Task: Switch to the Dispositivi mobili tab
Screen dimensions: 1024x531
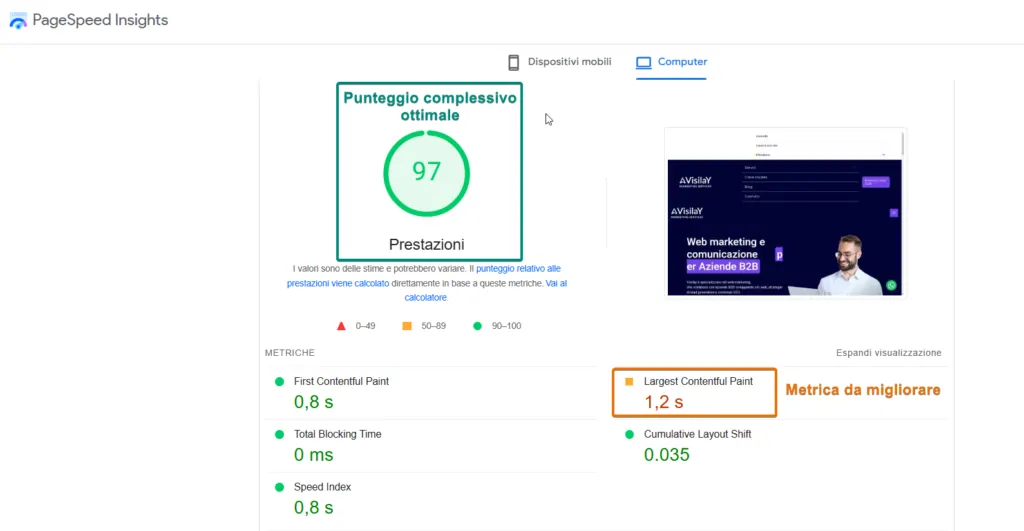Action: click(x=560, y=62)
